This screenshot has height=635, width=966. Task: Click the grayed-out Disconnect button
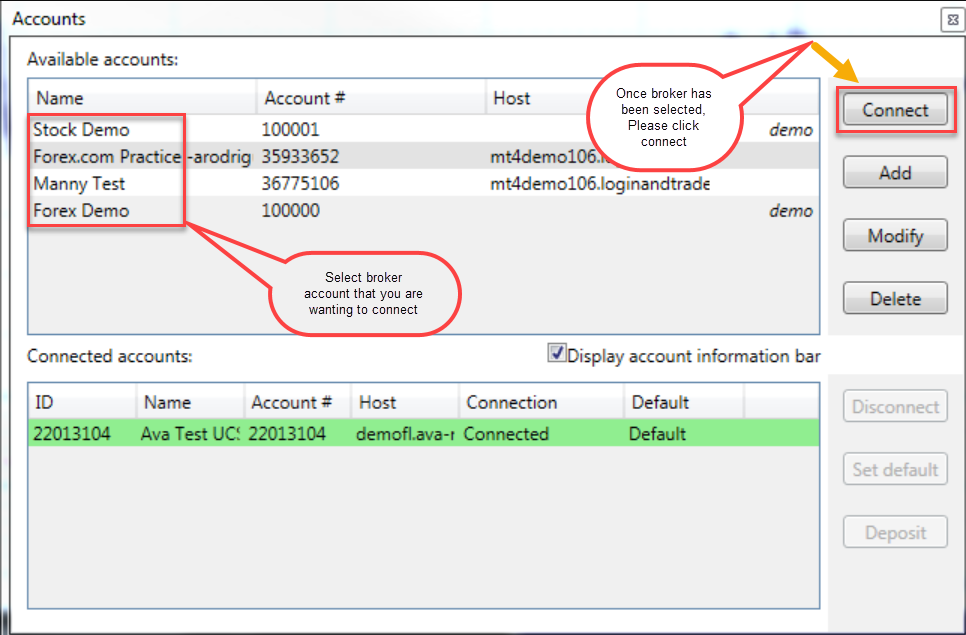(895, 406)
